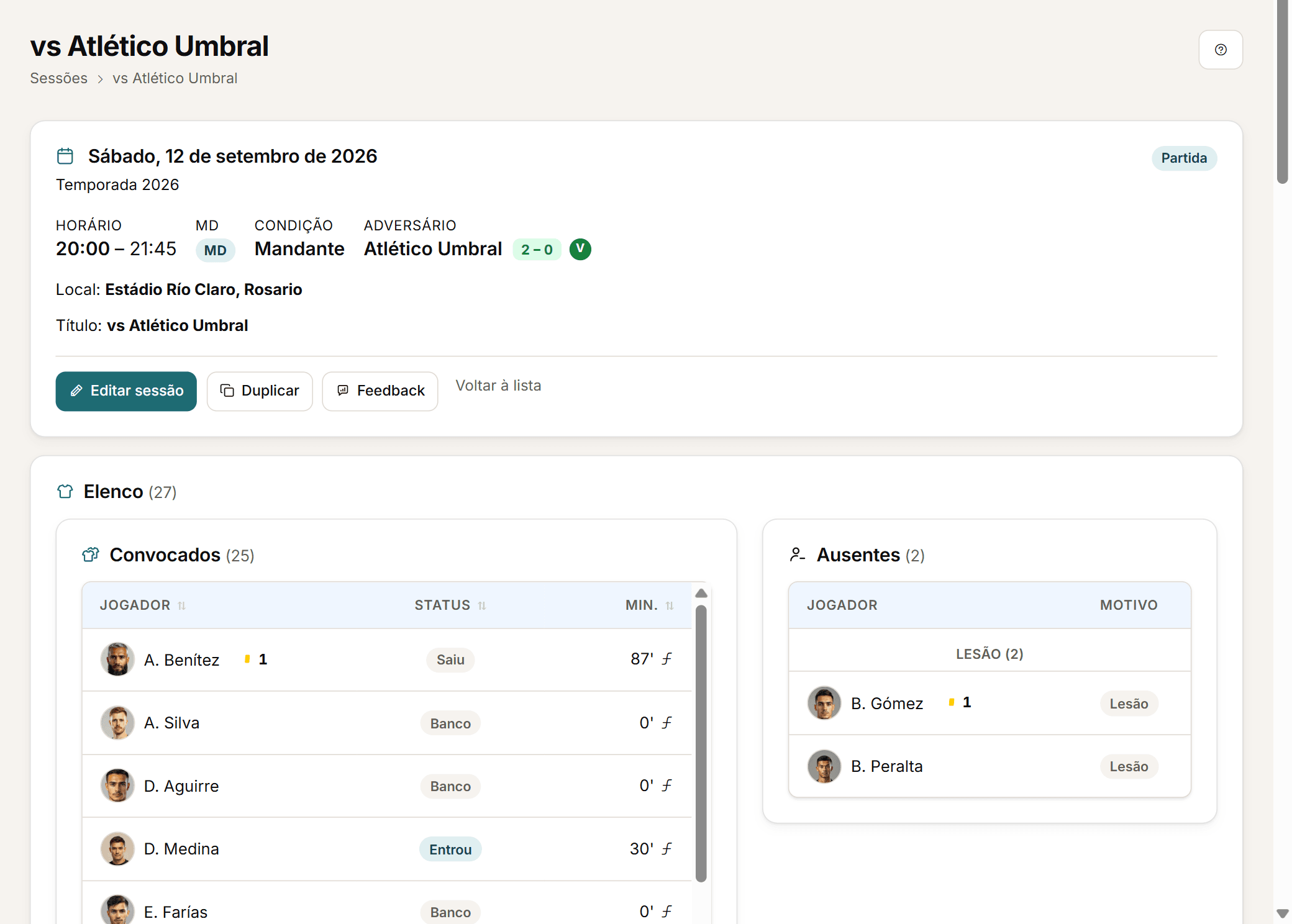The width and height of the screenshot is (1292, 924).
Task: Click the Atlético Umbral opponent name
Action: 433,249
